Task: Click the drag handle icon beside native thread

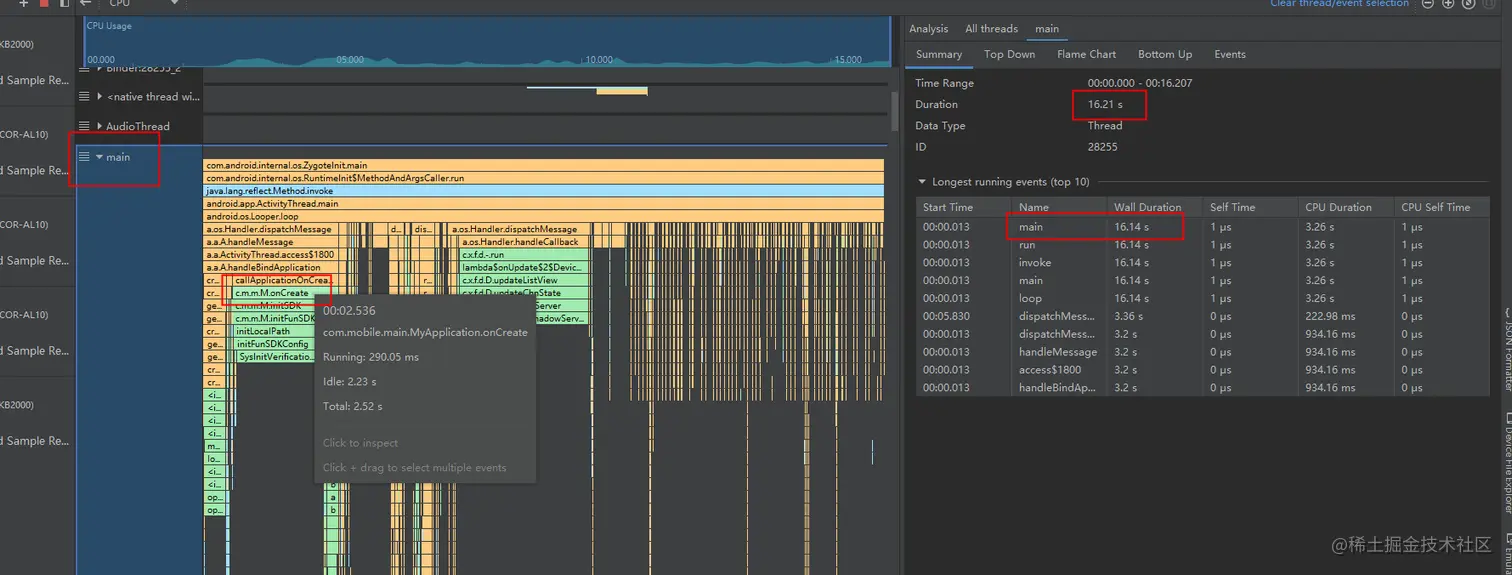Action: pyautogui.click(x=85, y=97)
